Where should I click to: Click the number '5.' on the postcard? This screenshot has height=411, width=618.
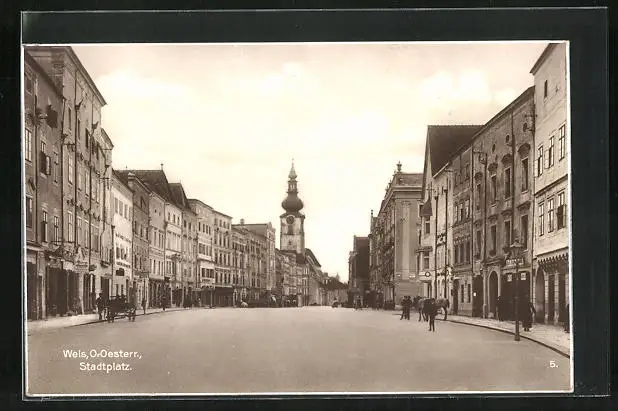coord(554,365)
